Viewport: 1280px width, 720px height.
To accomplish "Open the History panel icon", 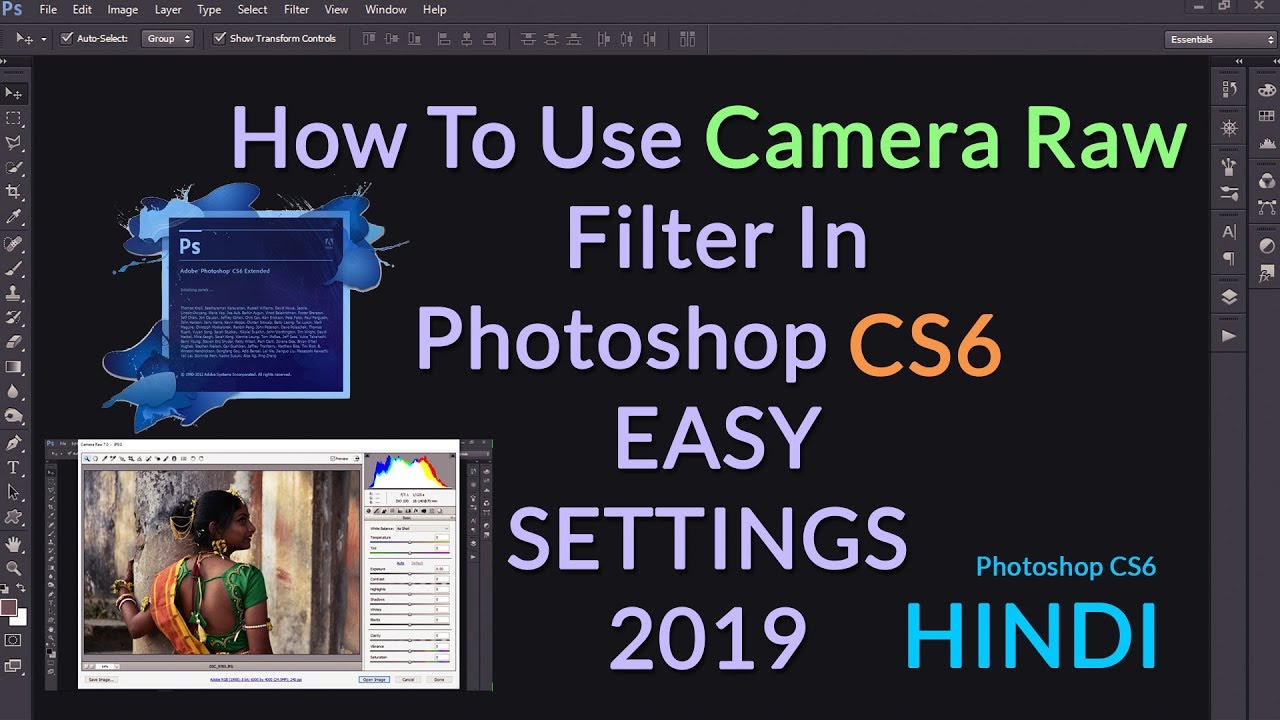I will (1230, 90).
